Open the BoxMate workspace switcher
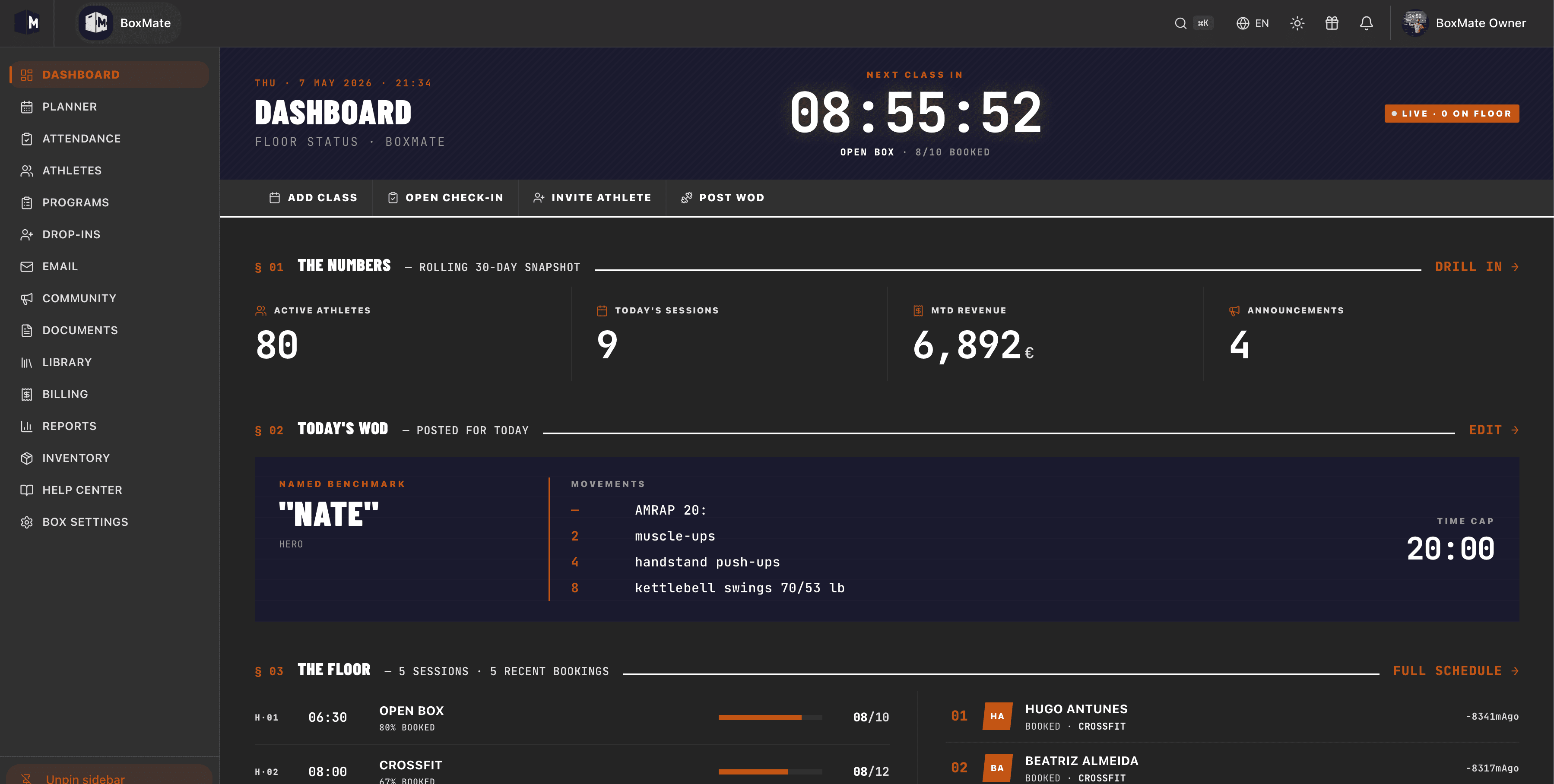The width and height of the screenshot is (1554, 784). pos(129,23)
